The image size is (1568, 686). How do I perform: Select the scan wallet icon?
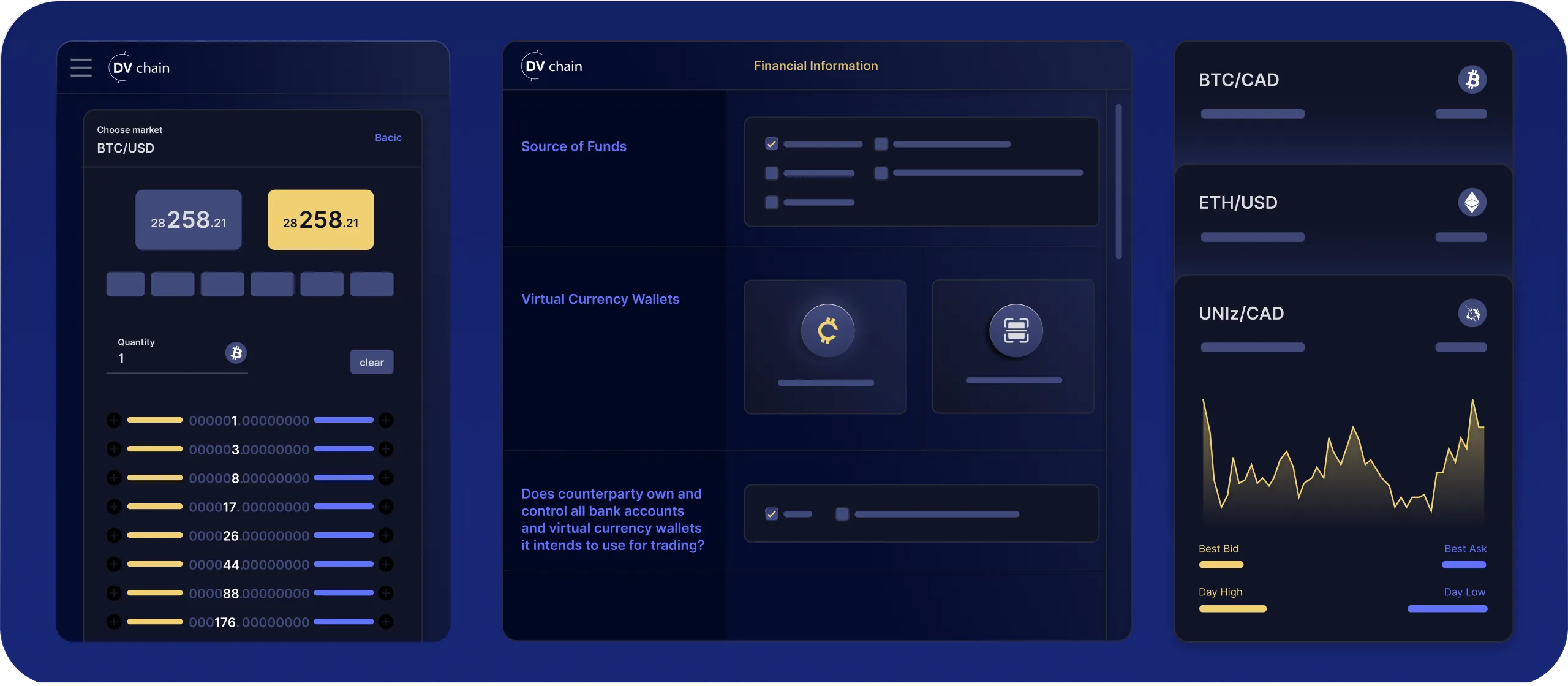[1016, 331]
